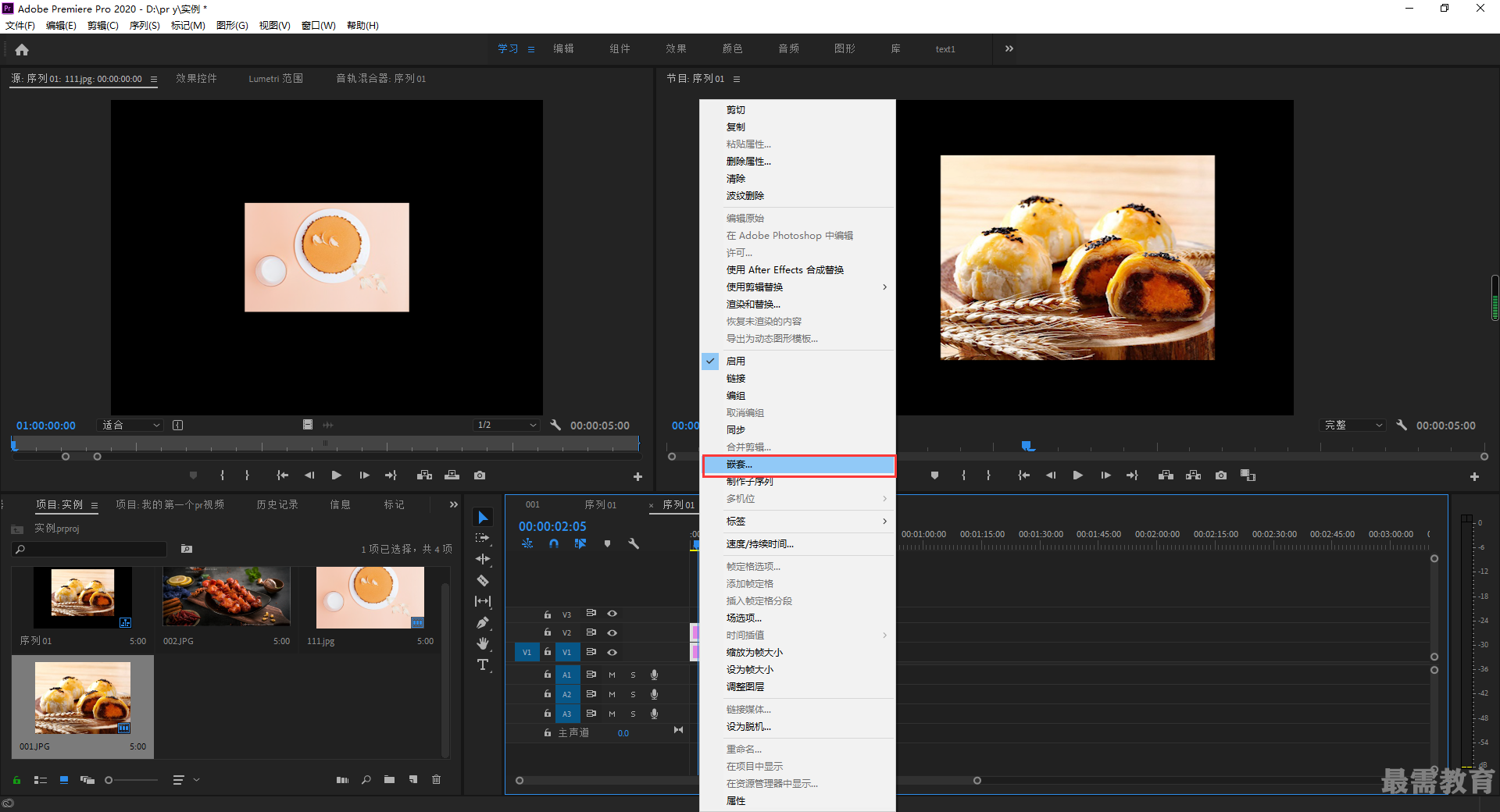1500x812 pixels.
Task: Switch to 效果控件 tab
Action: (x=196, y=78)
